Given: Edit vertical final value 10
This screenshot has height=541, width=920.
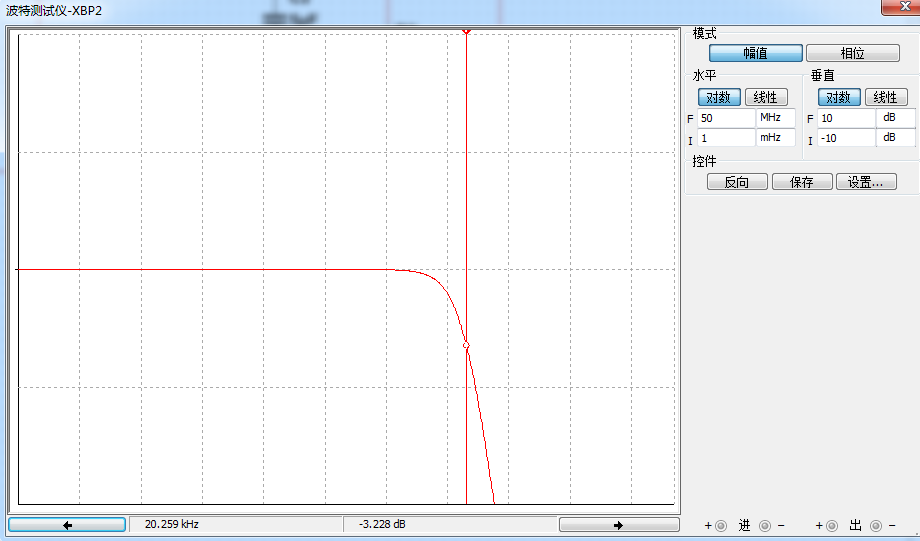Looking at the screenshot, I should pyautogui.click(x=846, y=118).
